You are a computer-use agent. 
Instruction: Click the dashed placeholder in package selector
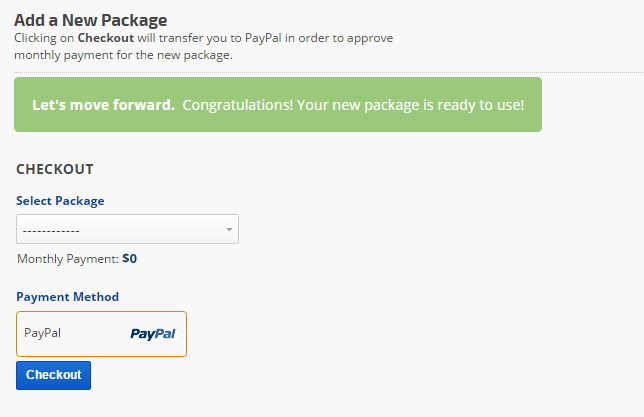51,230
